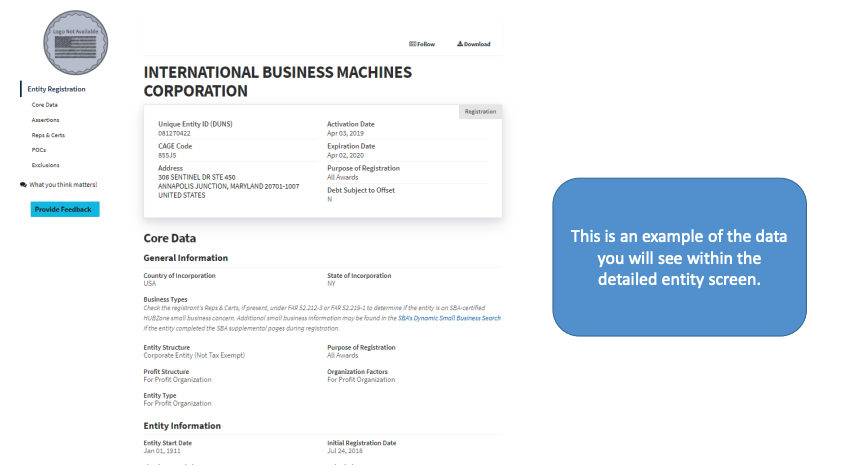Viewport: 861px width, 469px height.
Task: Open the Entity Registration sidebar section
Action: click(57, 89)
